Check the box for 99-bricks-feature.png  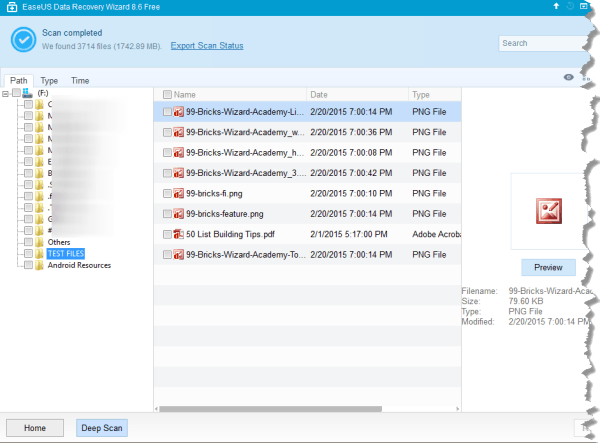tap(167, 214)
